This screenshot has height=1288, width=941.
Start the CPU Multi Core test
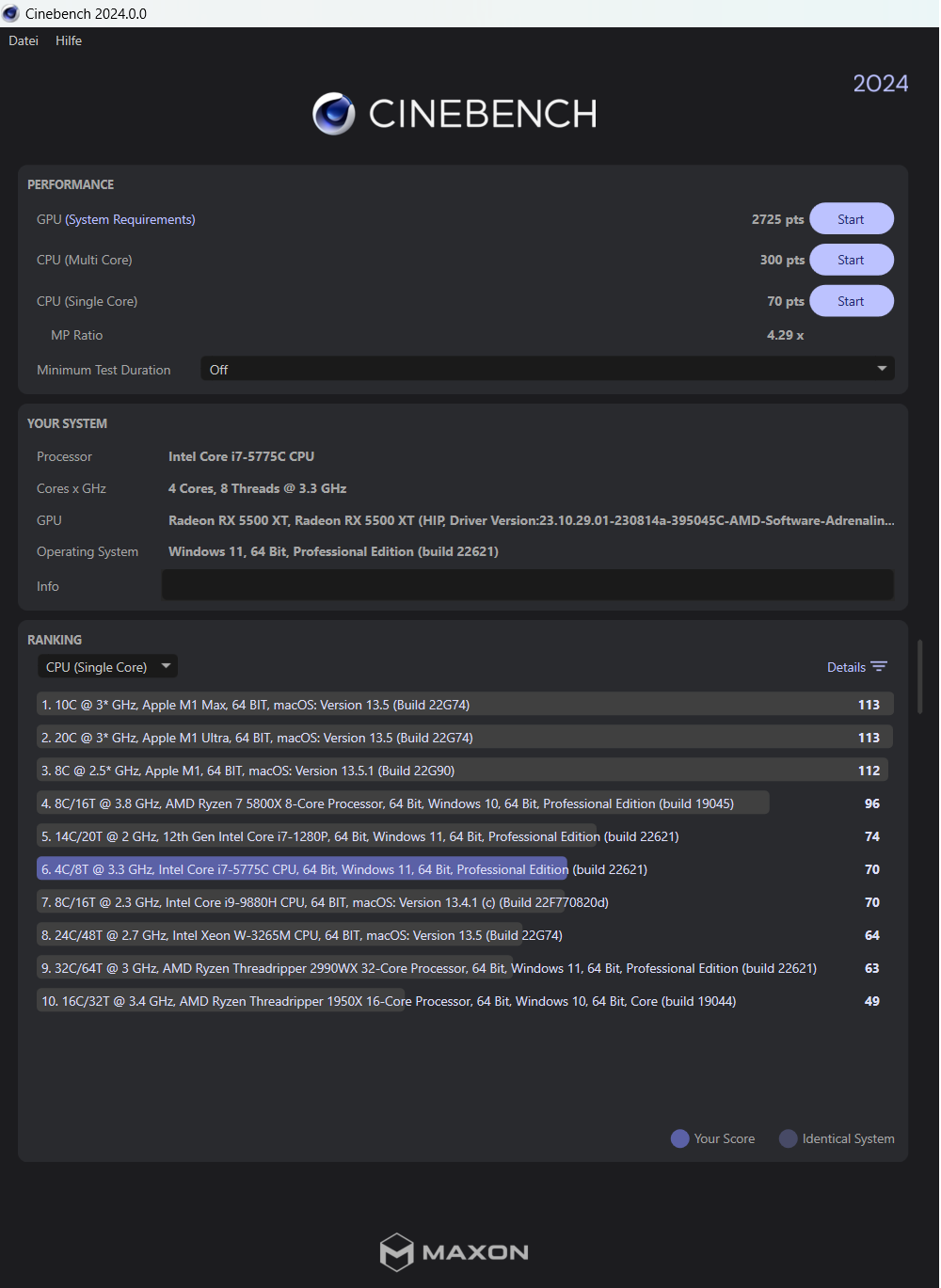(x=852, y=260)
